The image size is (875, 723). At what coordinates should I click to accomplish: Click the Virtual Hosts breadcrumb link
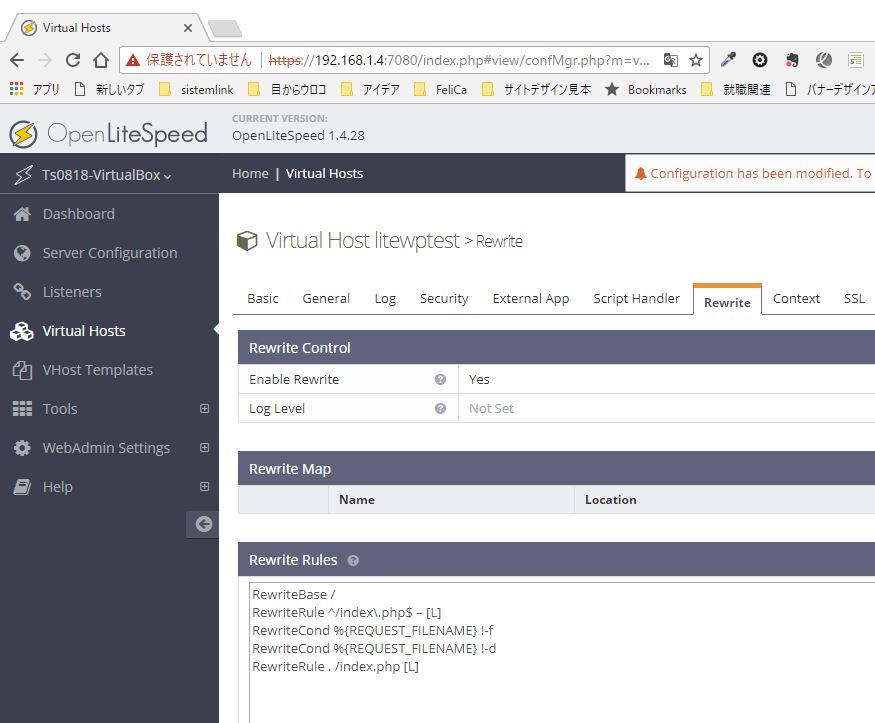[x=324, y=173]
